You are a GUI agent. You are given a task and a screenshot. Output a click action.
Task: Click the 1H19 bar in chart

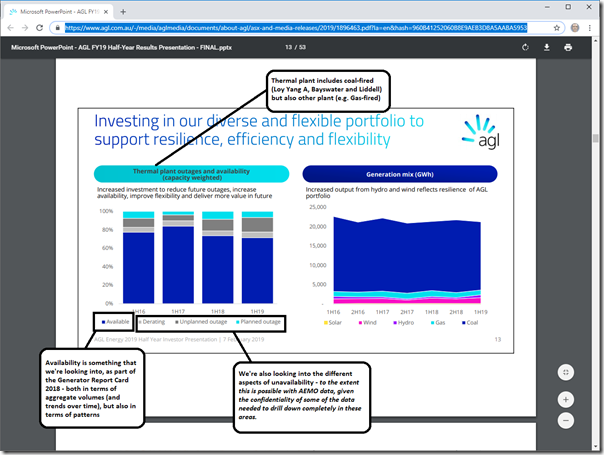(x=257, y=257)
